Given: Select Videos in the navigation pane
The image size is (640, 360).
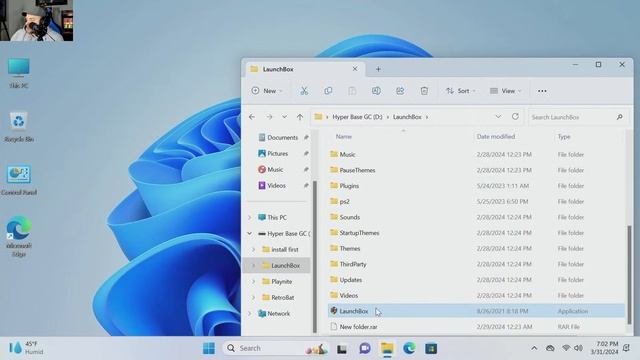Looking at the screenshot, I should [271, 186].
